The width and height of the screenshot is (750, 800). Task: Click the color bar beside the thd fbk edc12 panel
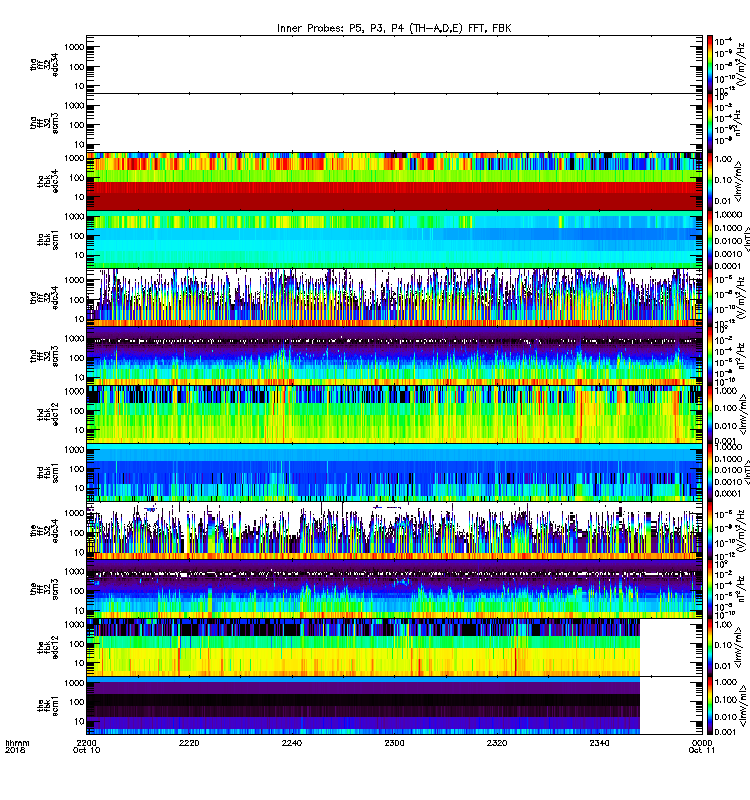(x=710, y=414)
